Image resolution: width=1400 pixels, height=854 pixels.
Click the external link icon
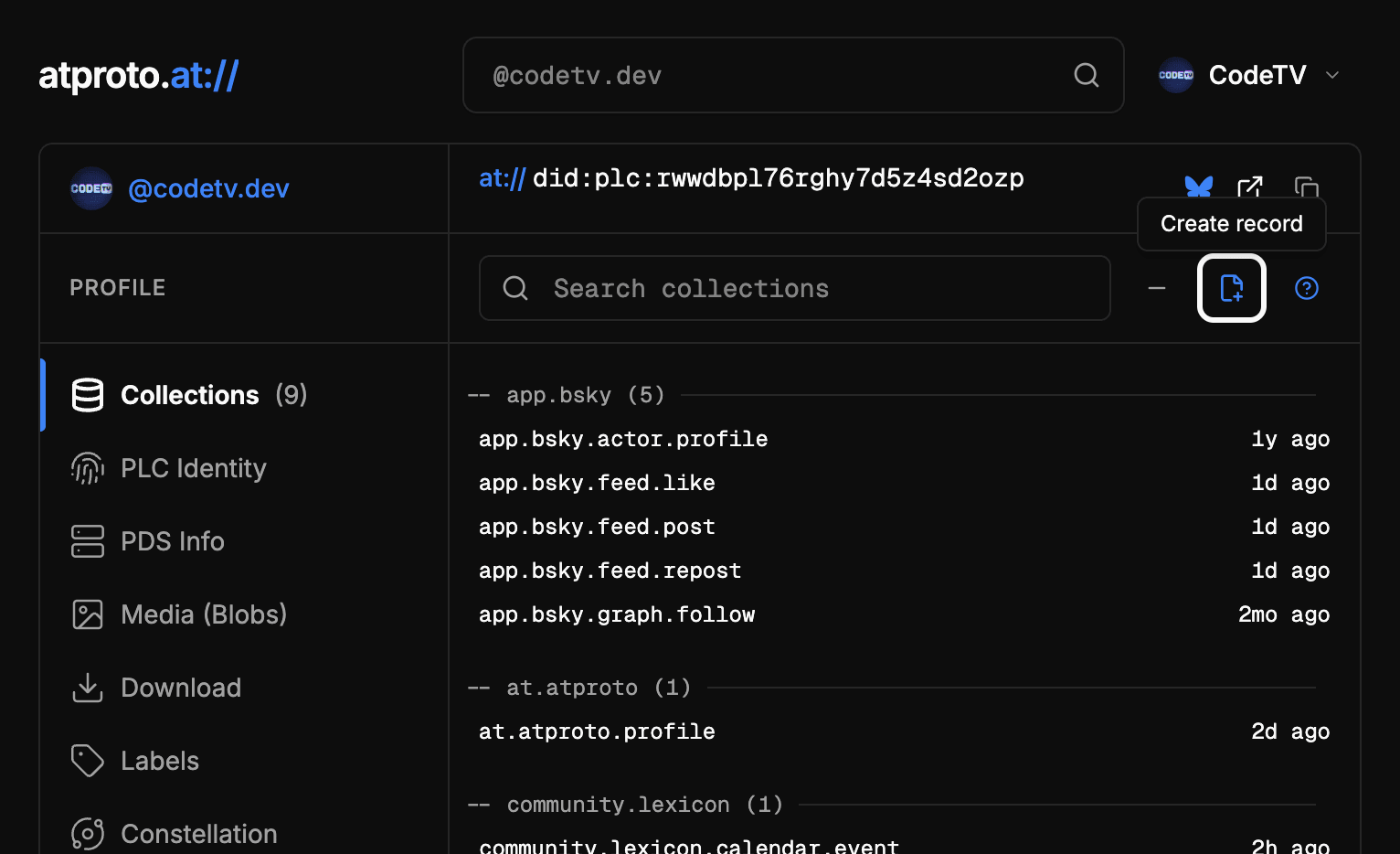click(x=1250, y=187)
